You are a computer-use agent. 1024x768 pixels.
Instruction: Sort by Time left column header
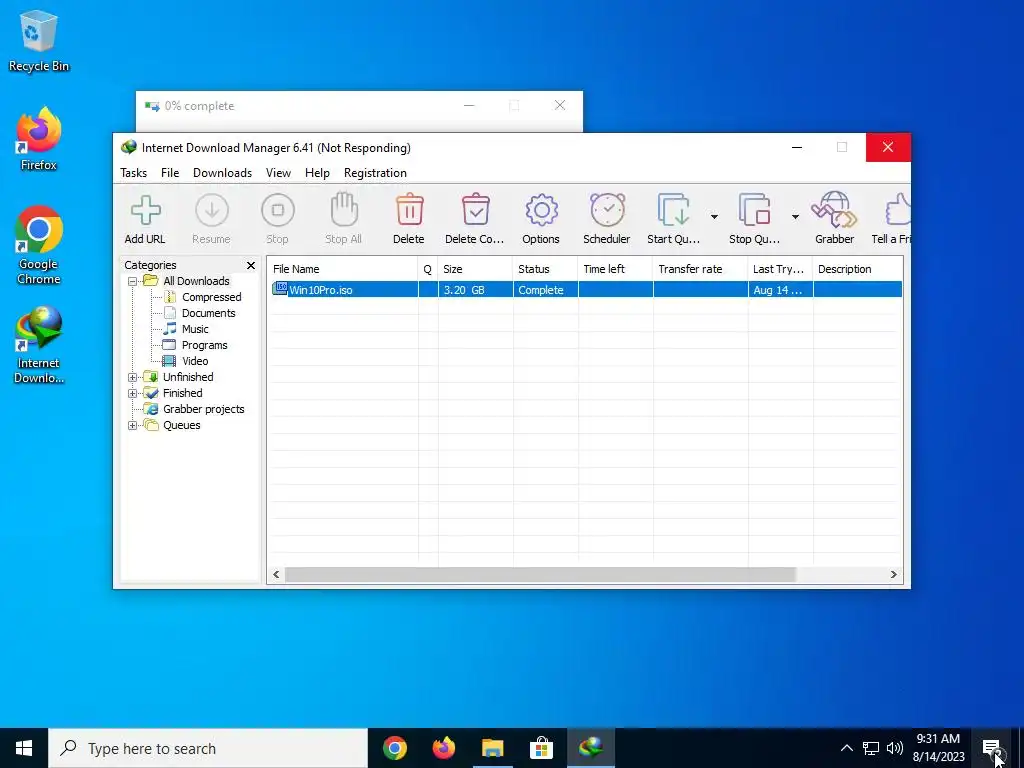[615, 269]
